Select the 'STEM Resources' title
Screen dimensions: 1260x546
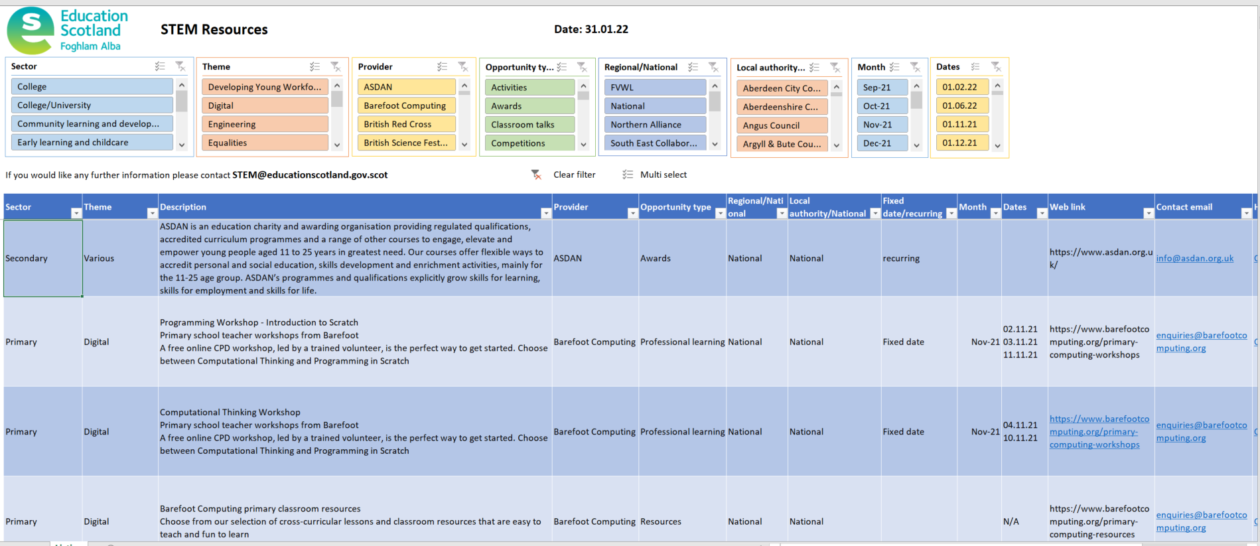click(x=214, y=30)
